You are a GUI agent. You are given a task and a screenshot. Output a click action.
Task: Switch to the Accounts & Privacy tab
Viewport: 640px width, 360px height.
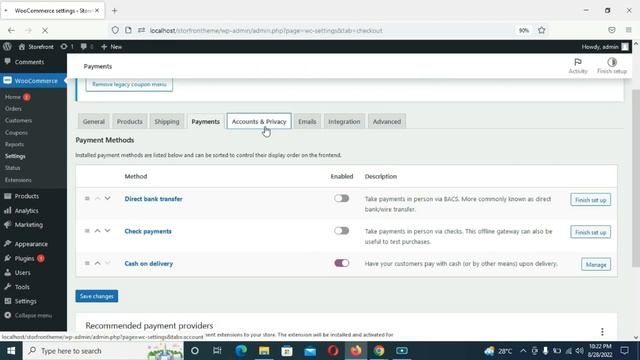pos(259,122)
